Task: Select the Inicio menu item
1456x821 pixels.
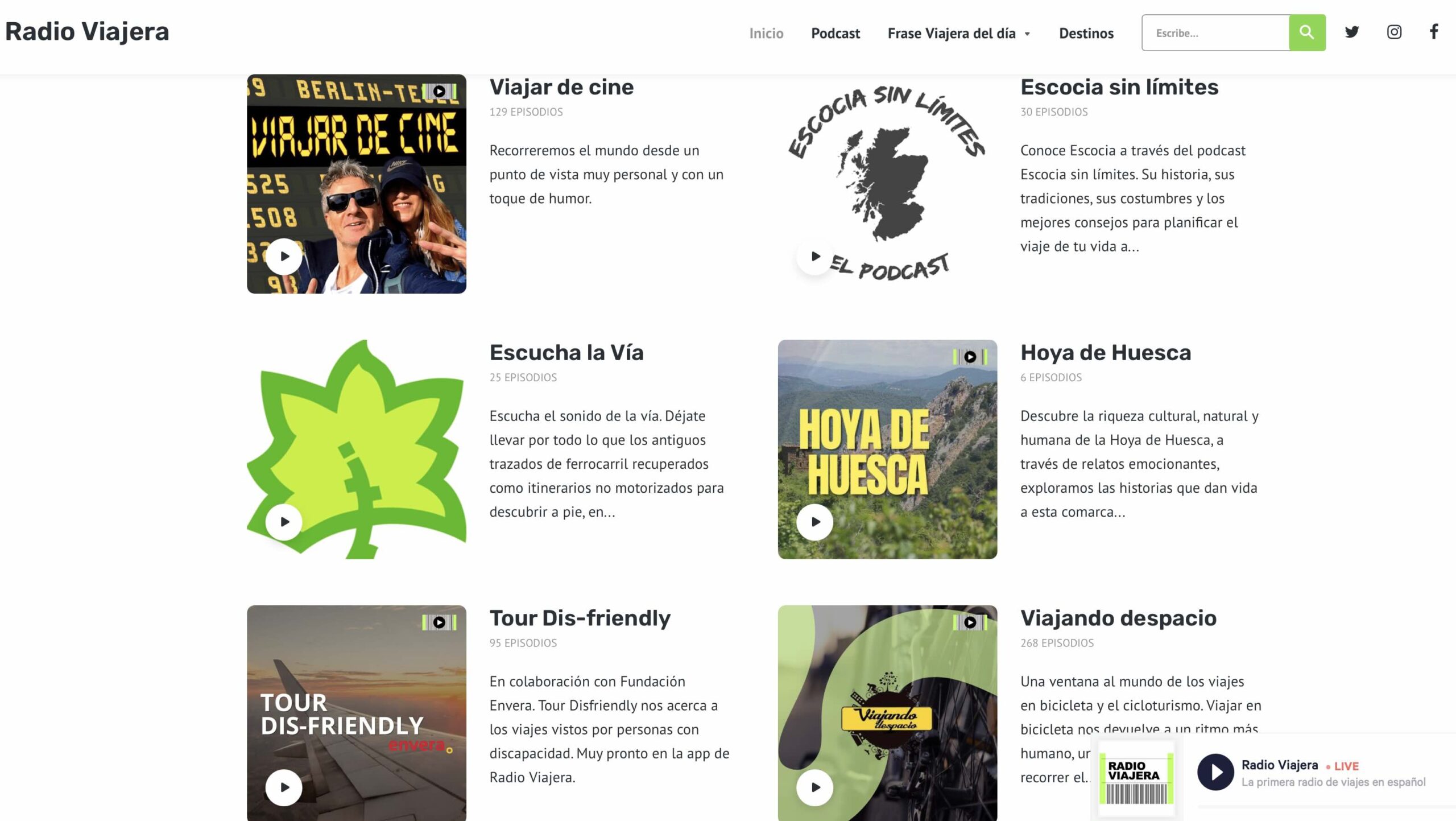Action: pyautogui.click(x=766, y=34)
